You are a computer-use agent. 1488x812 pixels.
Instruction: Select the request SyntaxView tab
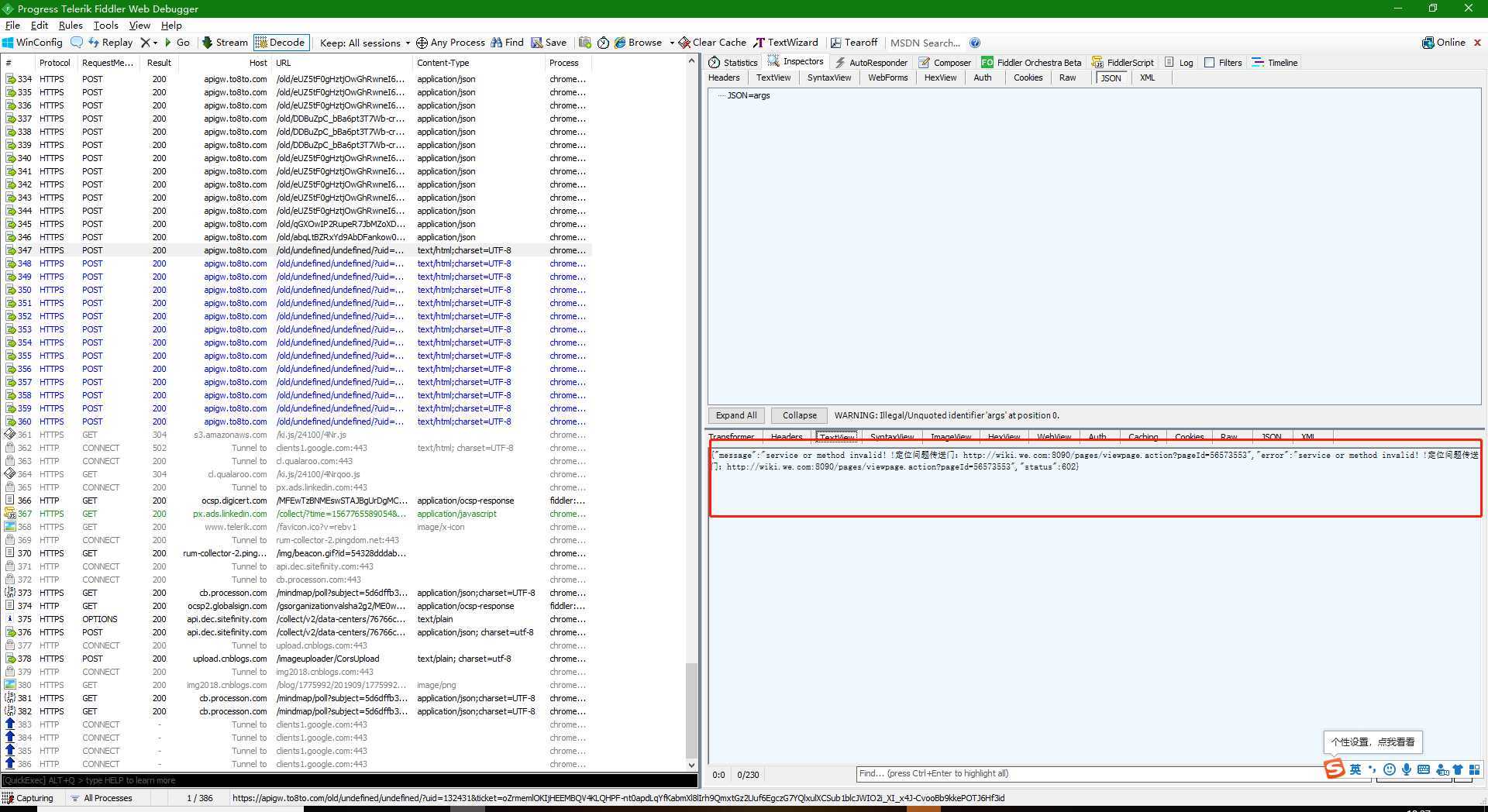pos(828,77)
